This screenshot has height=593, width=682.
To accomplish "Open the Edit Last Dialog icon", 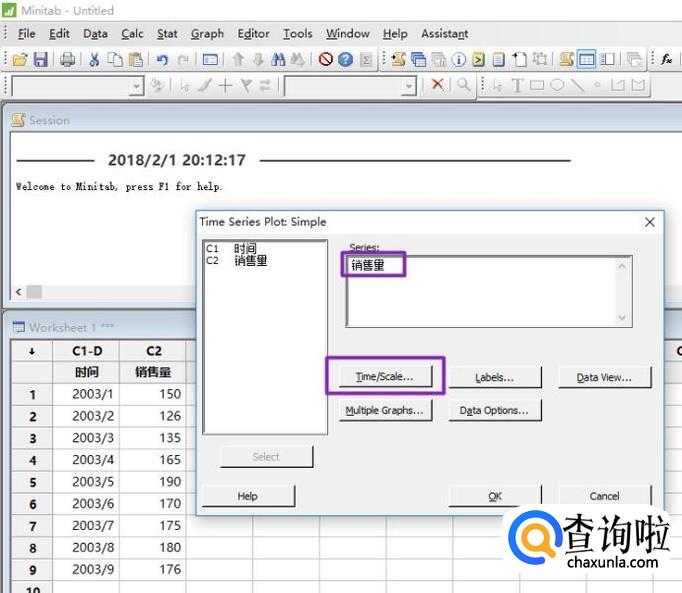I will pos(210,59).
